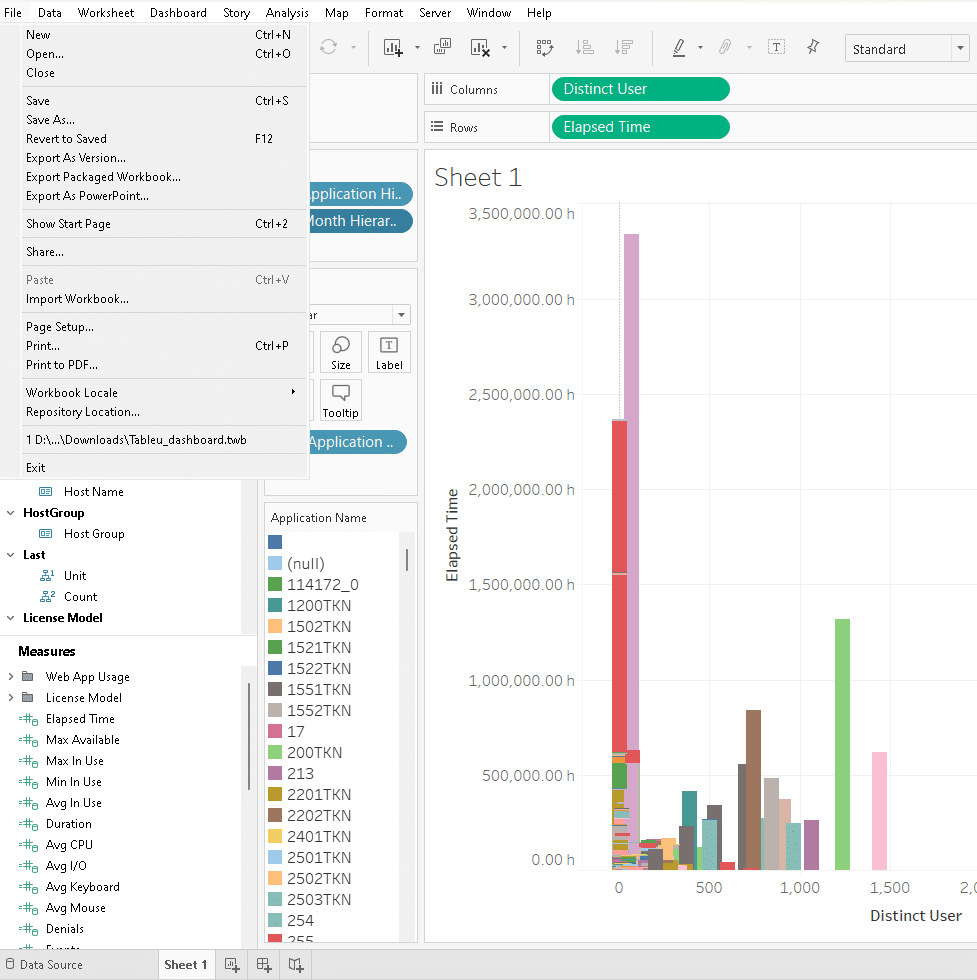This screenshot has height=980, width=977.
Task: Click the Highlight pen icon in the toolbar
Action: tap(679, 48)
